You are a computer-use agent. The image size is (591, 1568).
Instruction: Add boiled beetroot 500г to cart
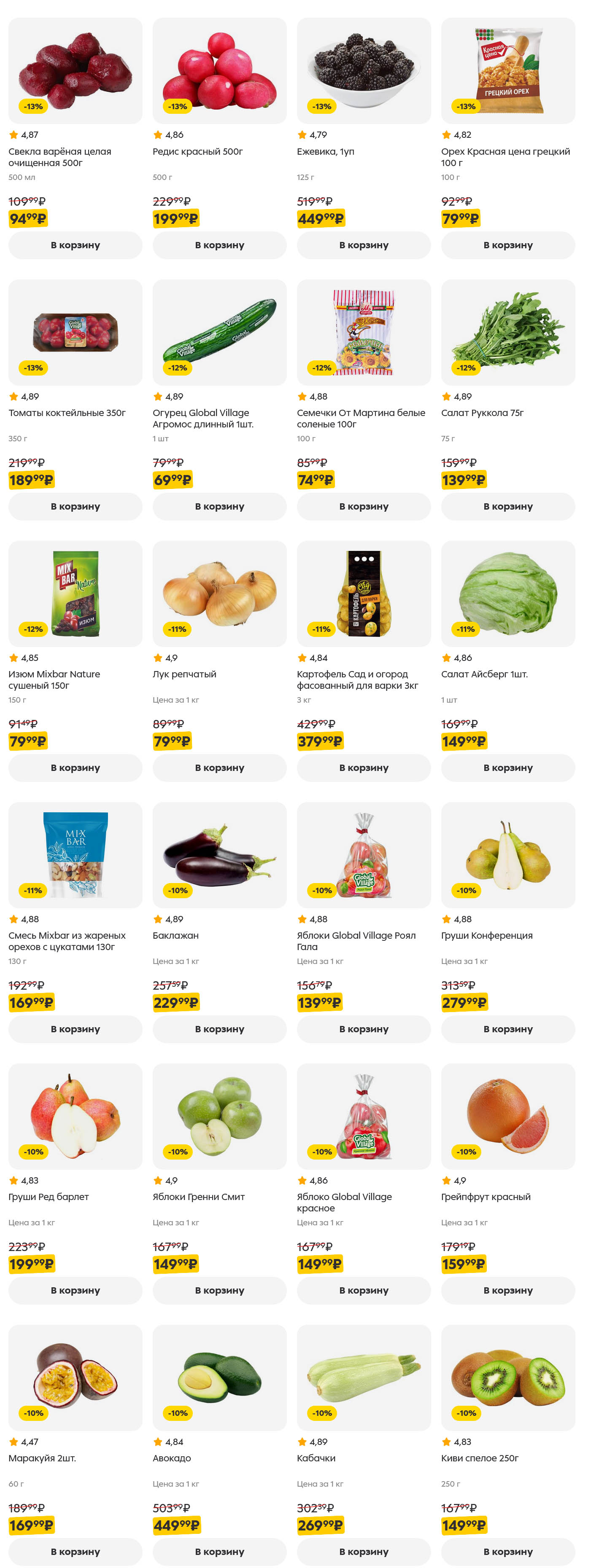[75, 245]
